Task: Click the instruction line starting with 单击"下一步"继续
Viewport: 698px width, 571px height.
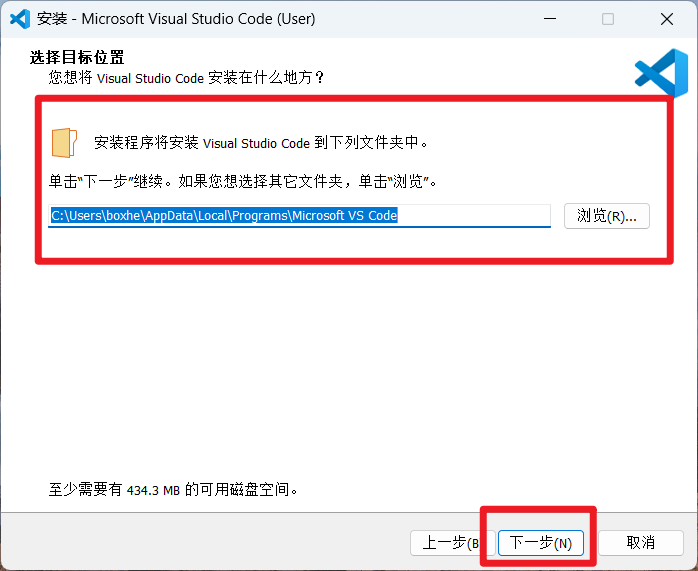Action: pyautogui.click(x=243, y=181)
